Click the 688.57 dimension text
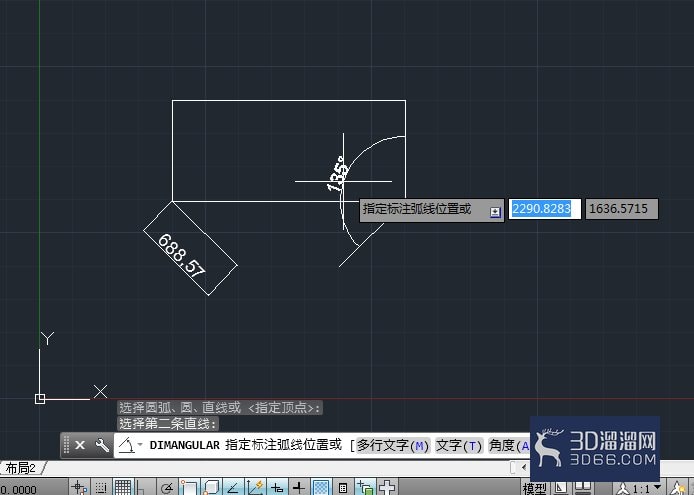 tap(181, 255)
